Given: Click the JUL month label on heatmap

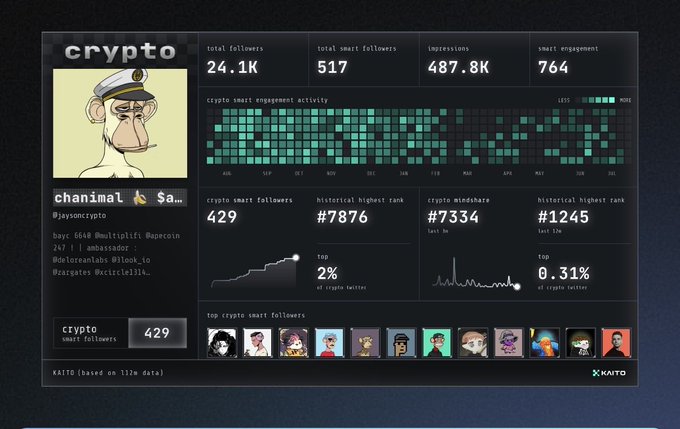Looking at the screenshot, I should (612, 173).
